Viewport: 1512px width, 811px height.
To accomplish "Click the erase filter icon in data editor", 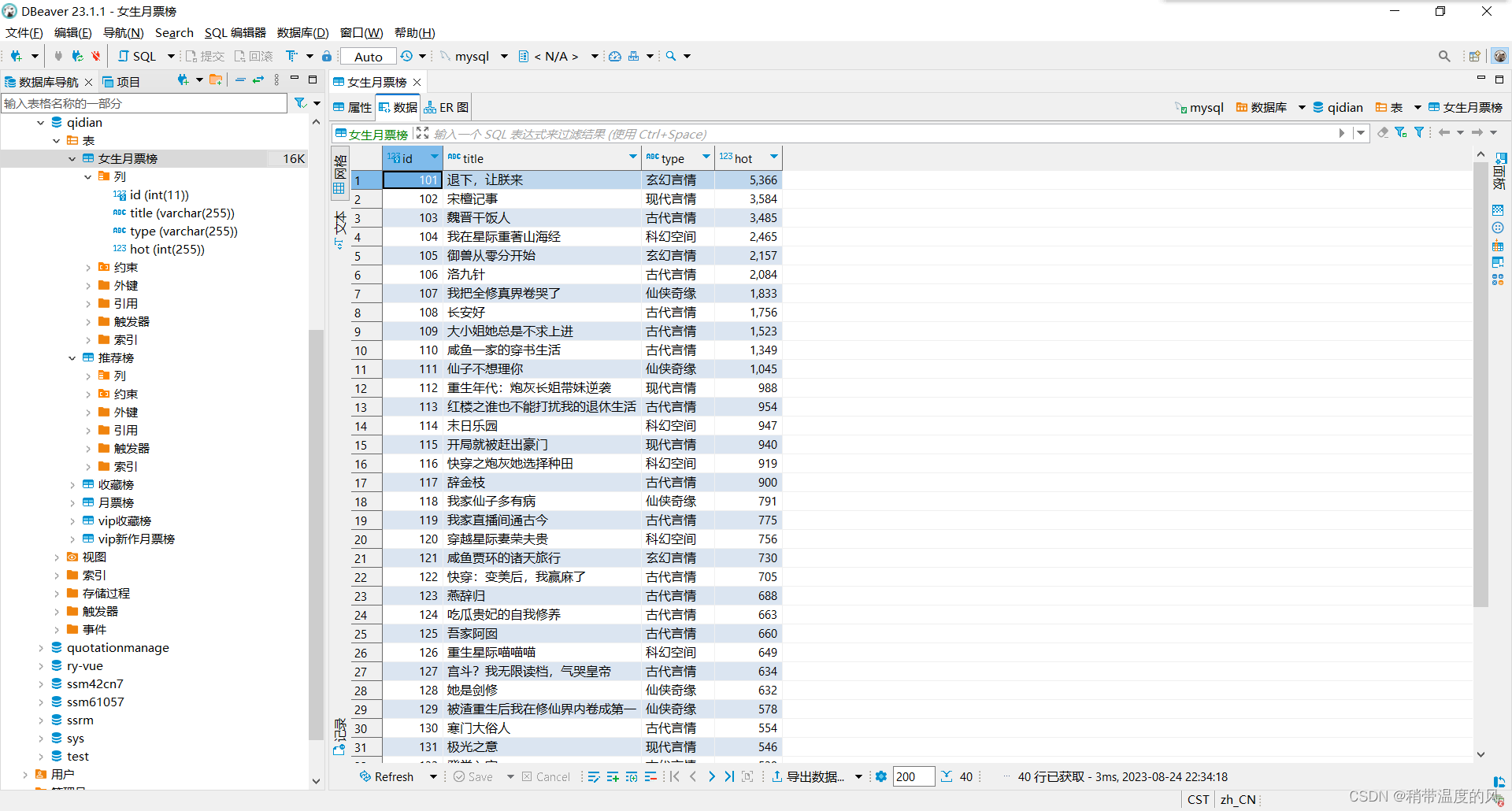I will 1383,132.
